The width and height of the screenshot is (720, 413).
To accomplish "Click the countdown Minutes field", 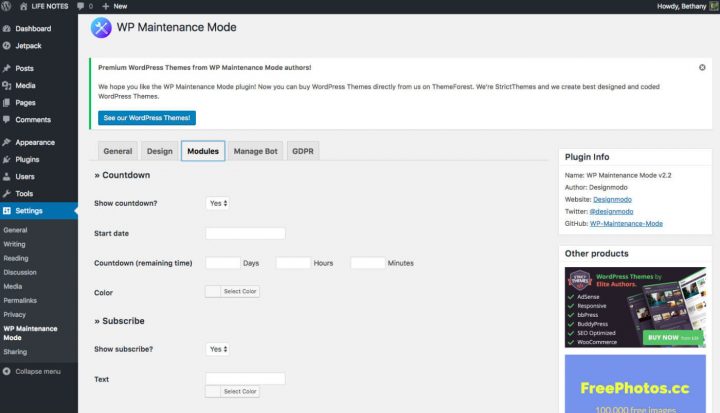I will point(368,263).
